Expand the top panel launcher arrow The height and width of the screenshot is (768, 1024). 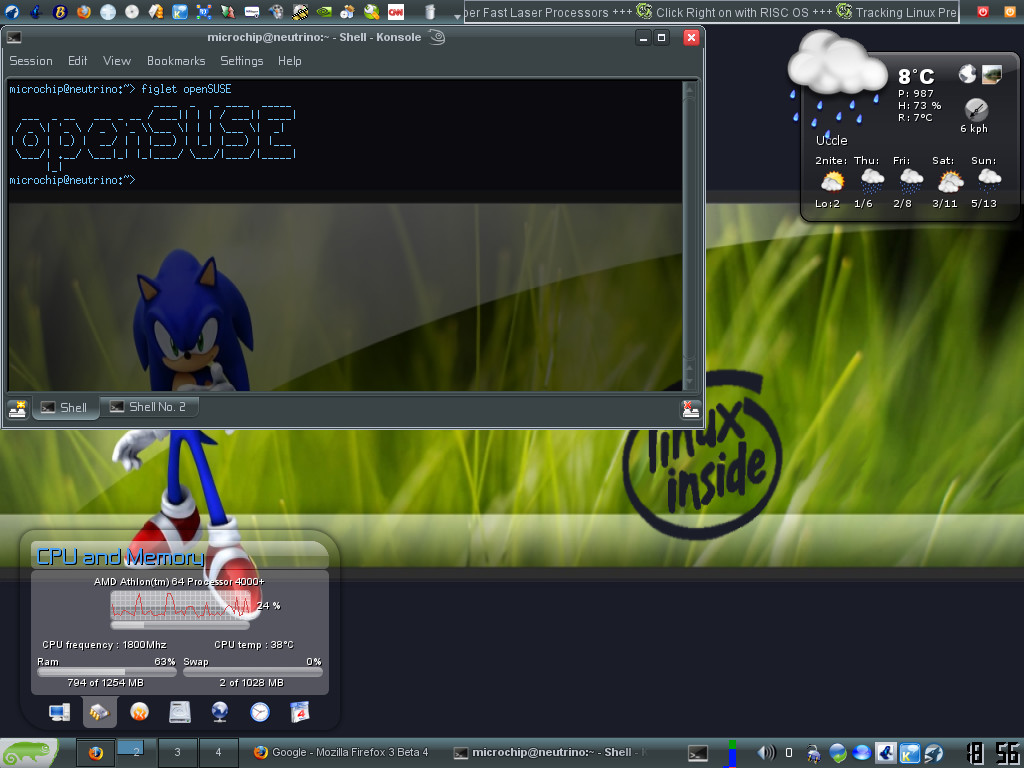click(x=456, y=16)
